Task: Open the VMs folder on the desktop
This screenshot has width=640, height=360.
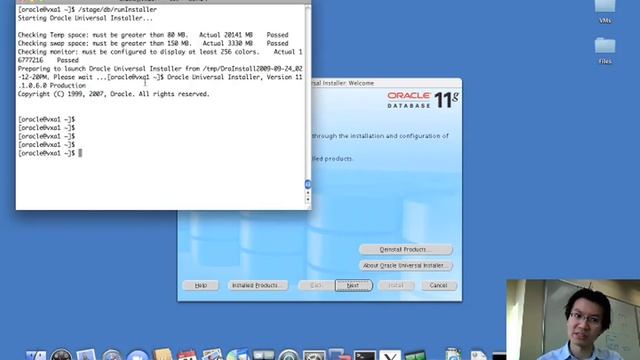Action: point(605,11)
